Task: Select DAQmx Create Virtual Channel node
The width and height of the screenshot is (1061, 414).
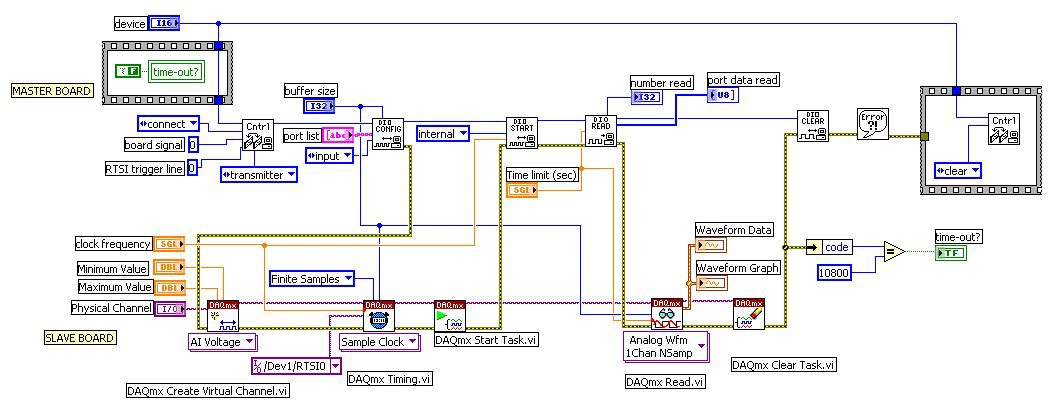Action: coord(223,315)
